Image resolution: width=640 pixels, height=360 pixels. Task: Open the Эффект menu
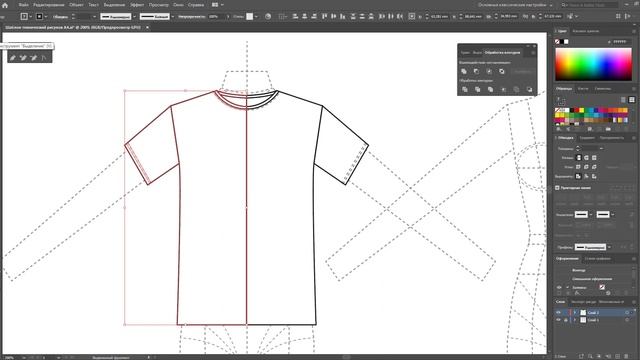pyautogui.click(x=137, y=5)
